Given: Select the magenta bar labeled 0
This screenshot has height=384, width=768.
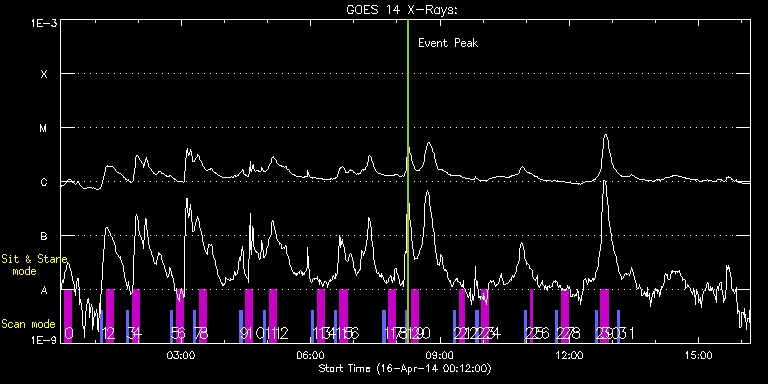Looking at the screenshot, I should (68, 316).
